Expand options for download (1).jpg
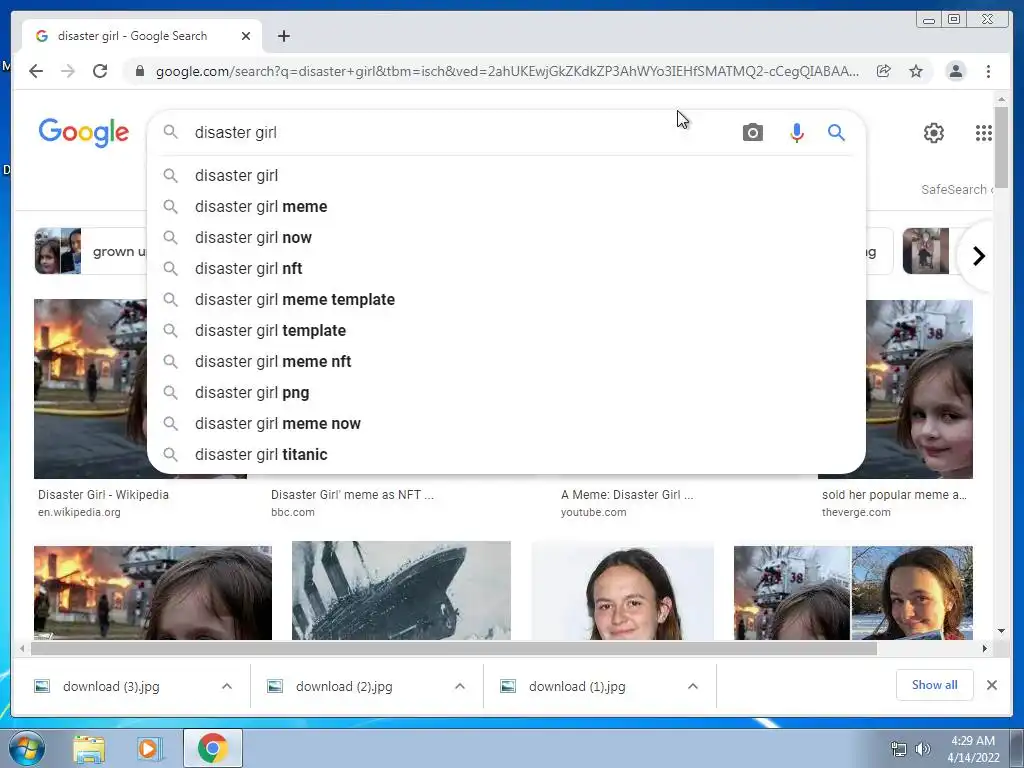This screenshot has height=768, width=1024. click(x=693, y=686)
